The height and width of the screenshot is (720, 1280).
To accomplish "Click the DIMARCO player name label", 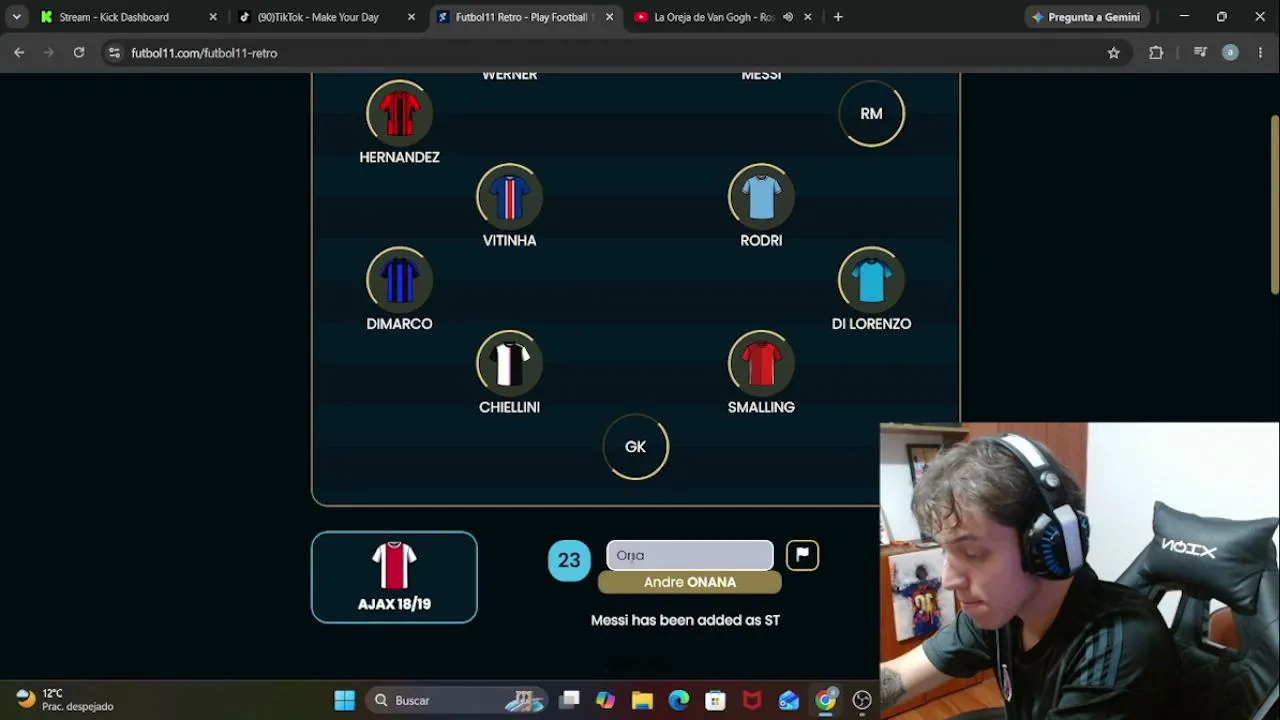I will coord(399,324).
